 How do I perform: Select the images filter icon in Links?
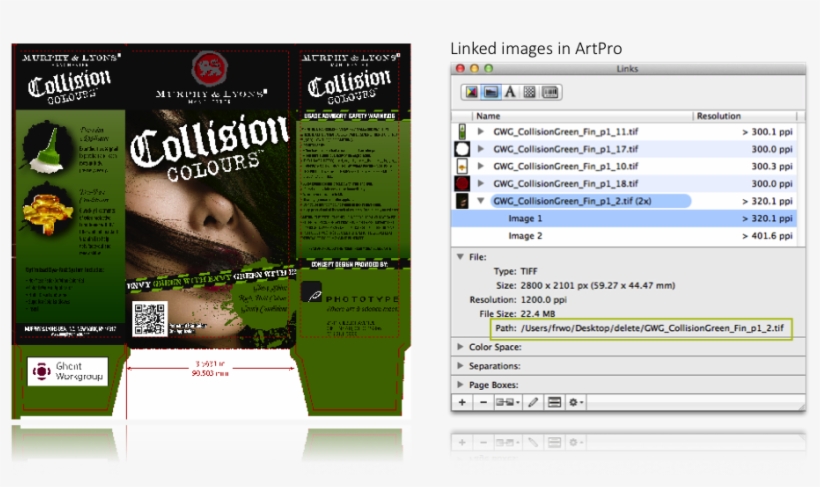click(x=491, y=92)
